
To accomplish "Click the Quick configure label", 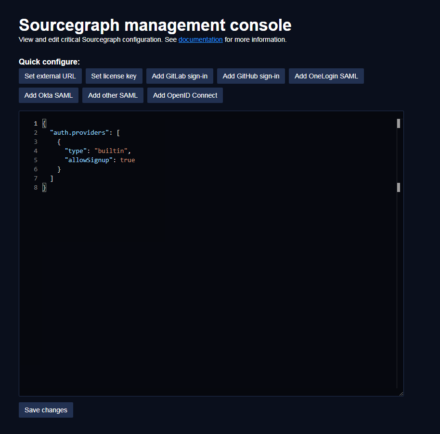I will click(x=49, y=62).
